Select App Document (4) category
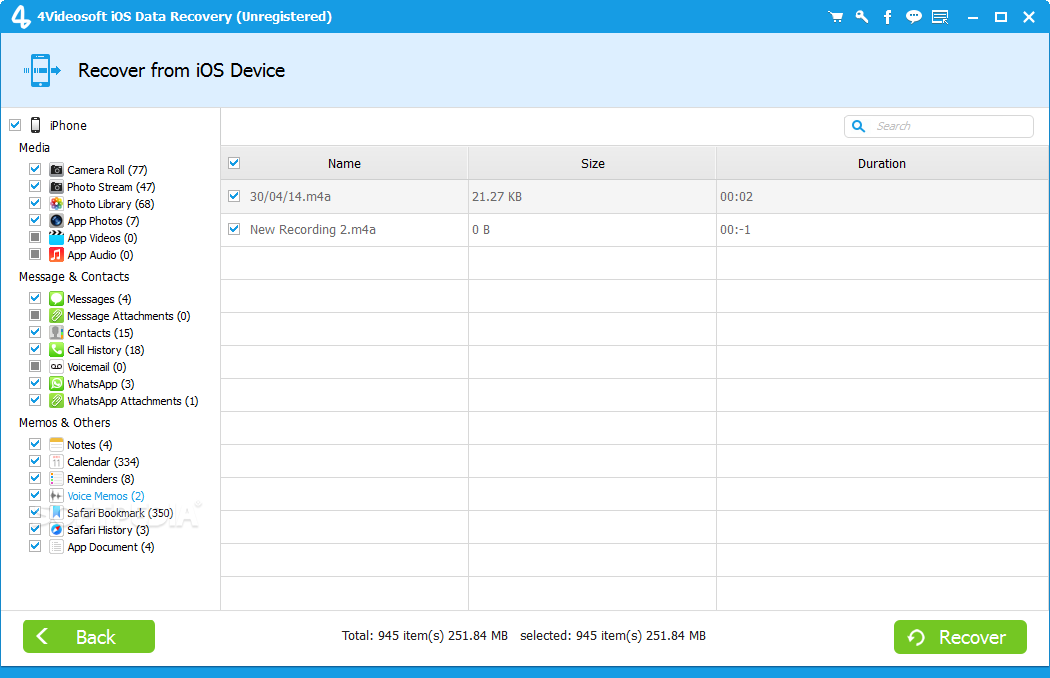Viewport: 1050px width, 678px height. click(x=110, y=547)
